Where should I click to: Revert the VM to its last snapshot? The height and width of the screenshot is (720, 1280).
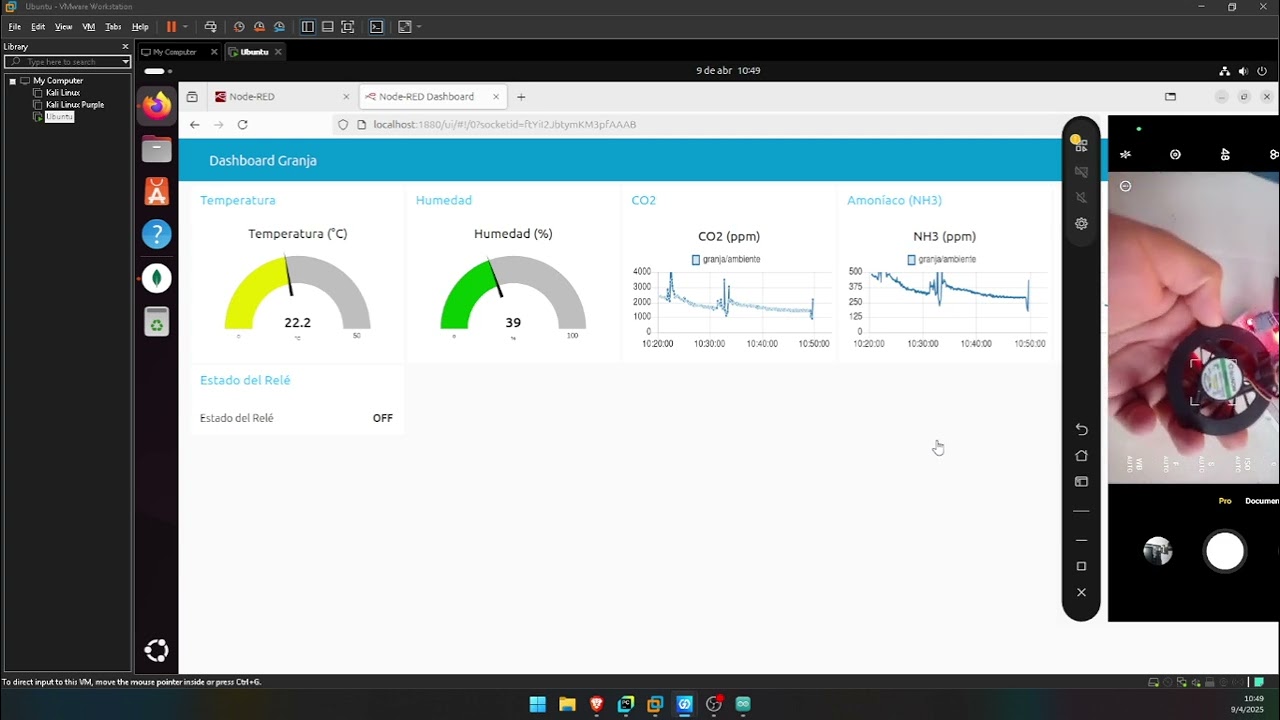[259, 27]
